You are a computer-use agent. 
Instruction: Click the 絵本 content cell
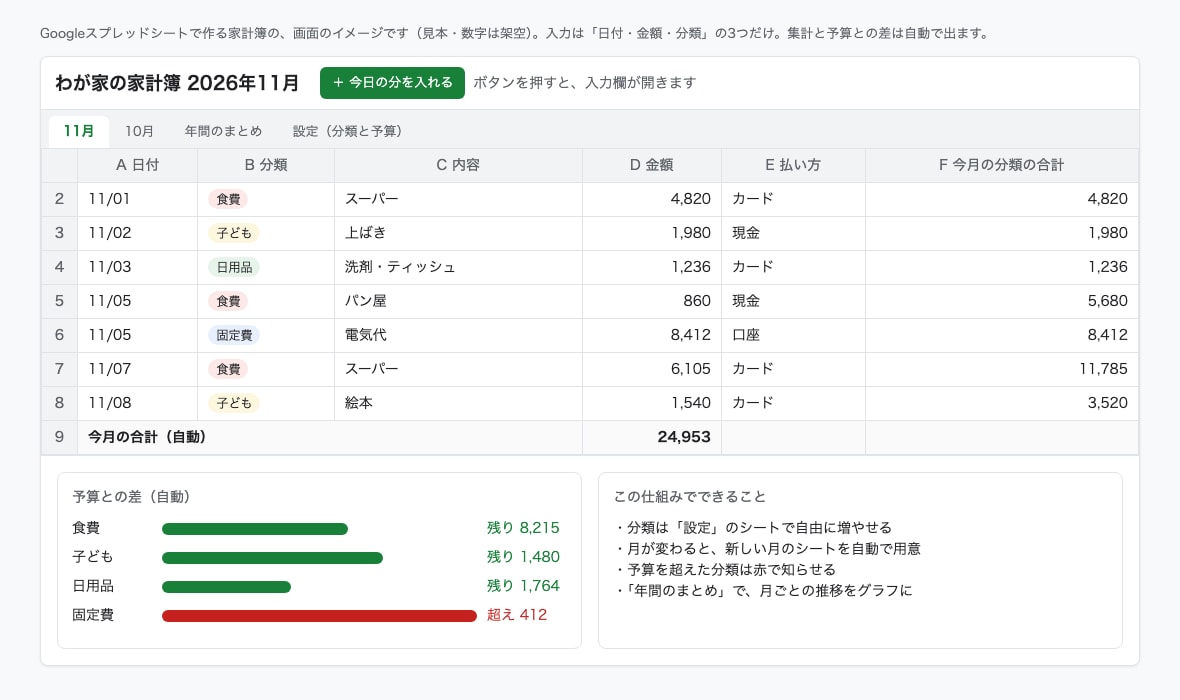[458, 403]
